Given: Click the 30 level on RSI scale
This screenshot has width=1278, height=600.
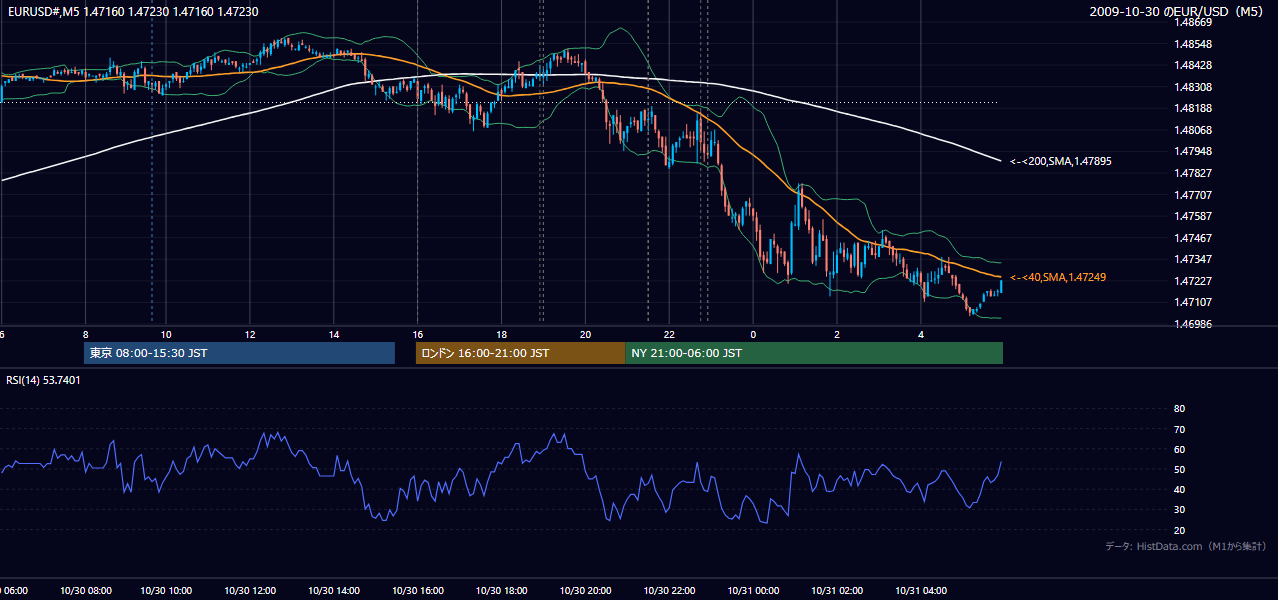Looking at the screenshot, I should 1179,510.
